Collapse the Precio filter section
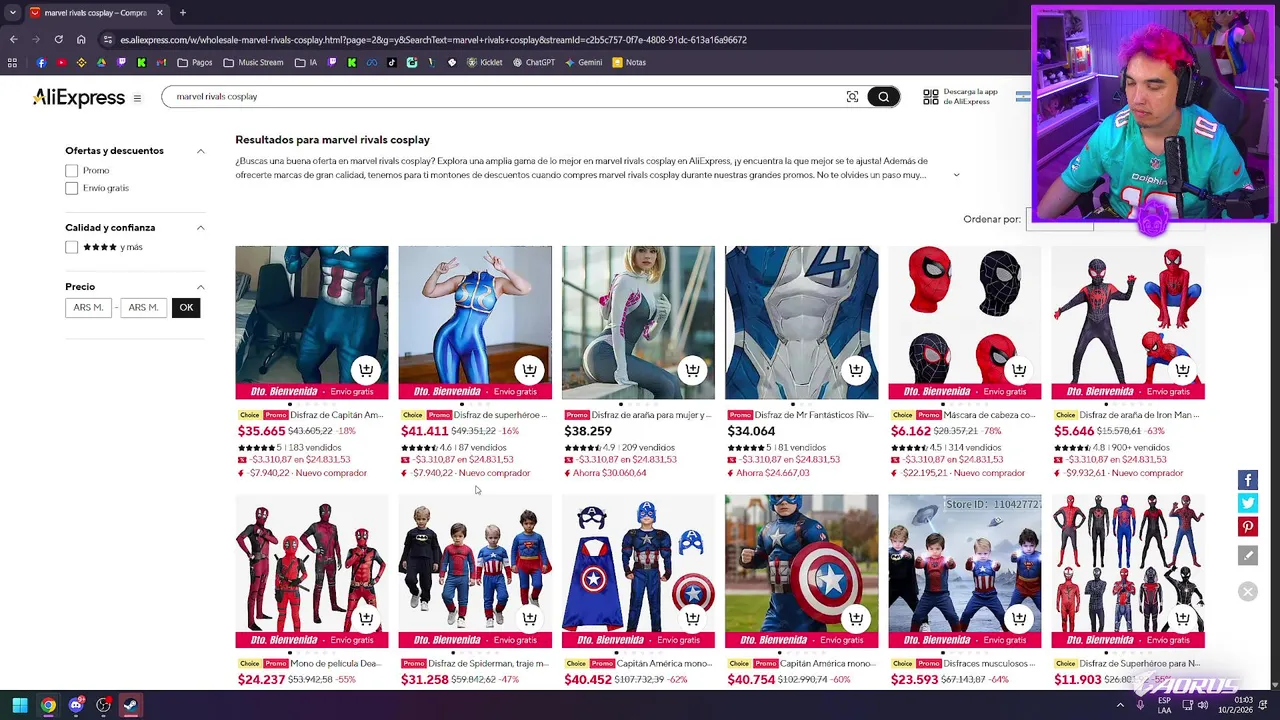The width and height of the screenshot is (1280, 720). coord(200,287)
